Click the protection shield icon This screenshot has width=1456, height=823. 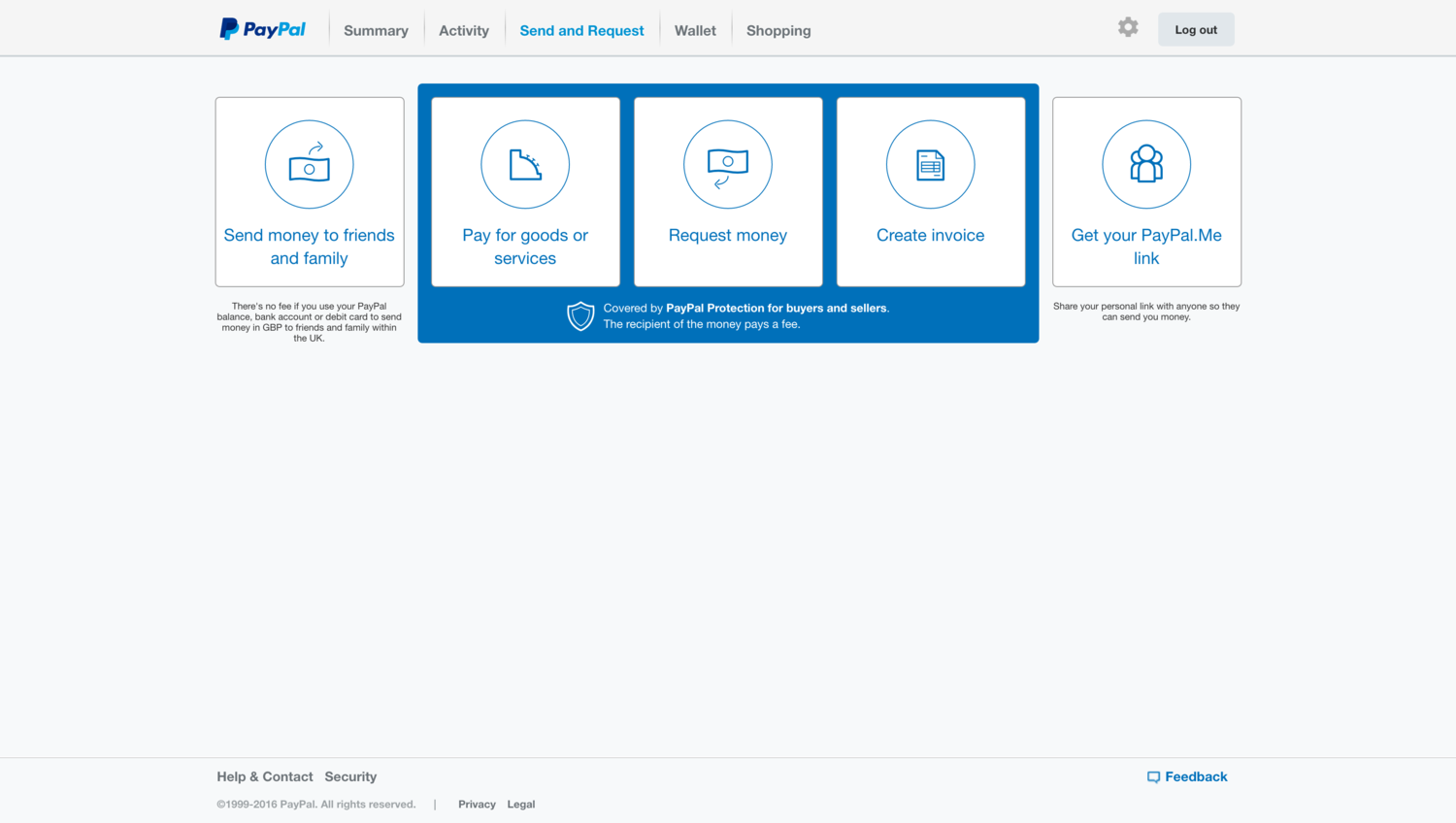tap(580, 315)
